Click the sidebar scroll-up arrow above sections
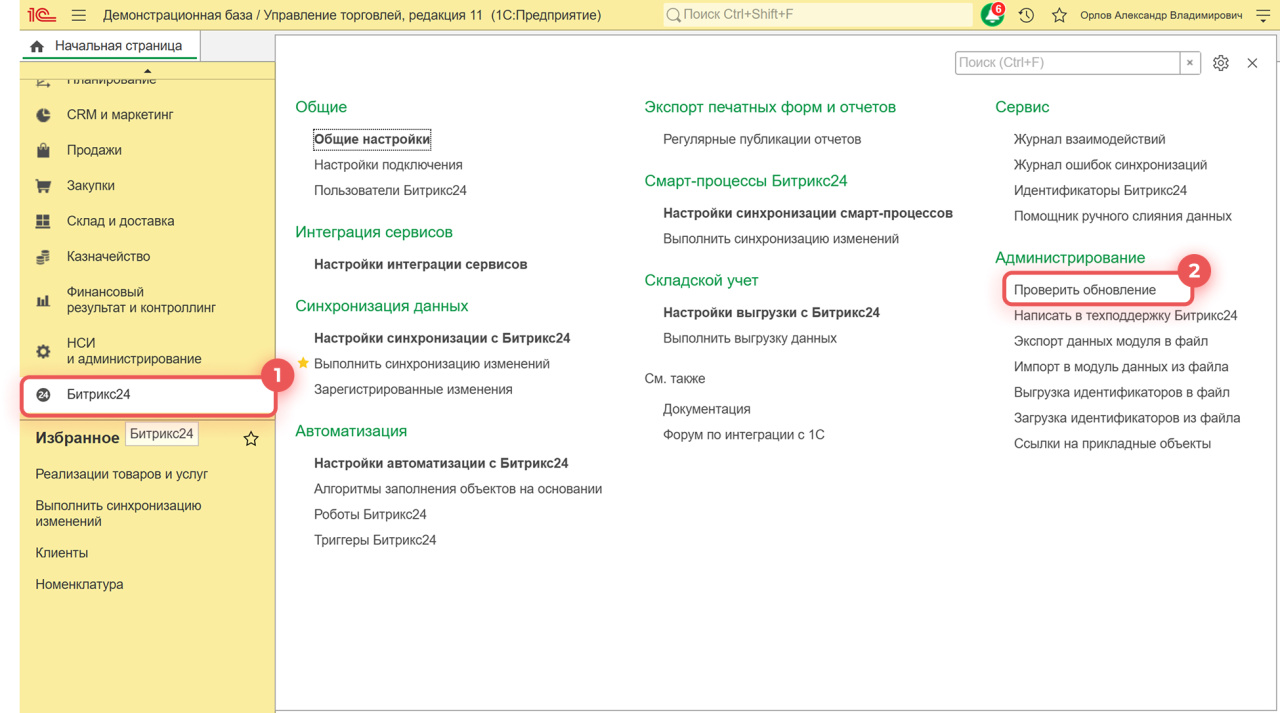Viewport: 1280px width, 713px height. coord(147,71)
